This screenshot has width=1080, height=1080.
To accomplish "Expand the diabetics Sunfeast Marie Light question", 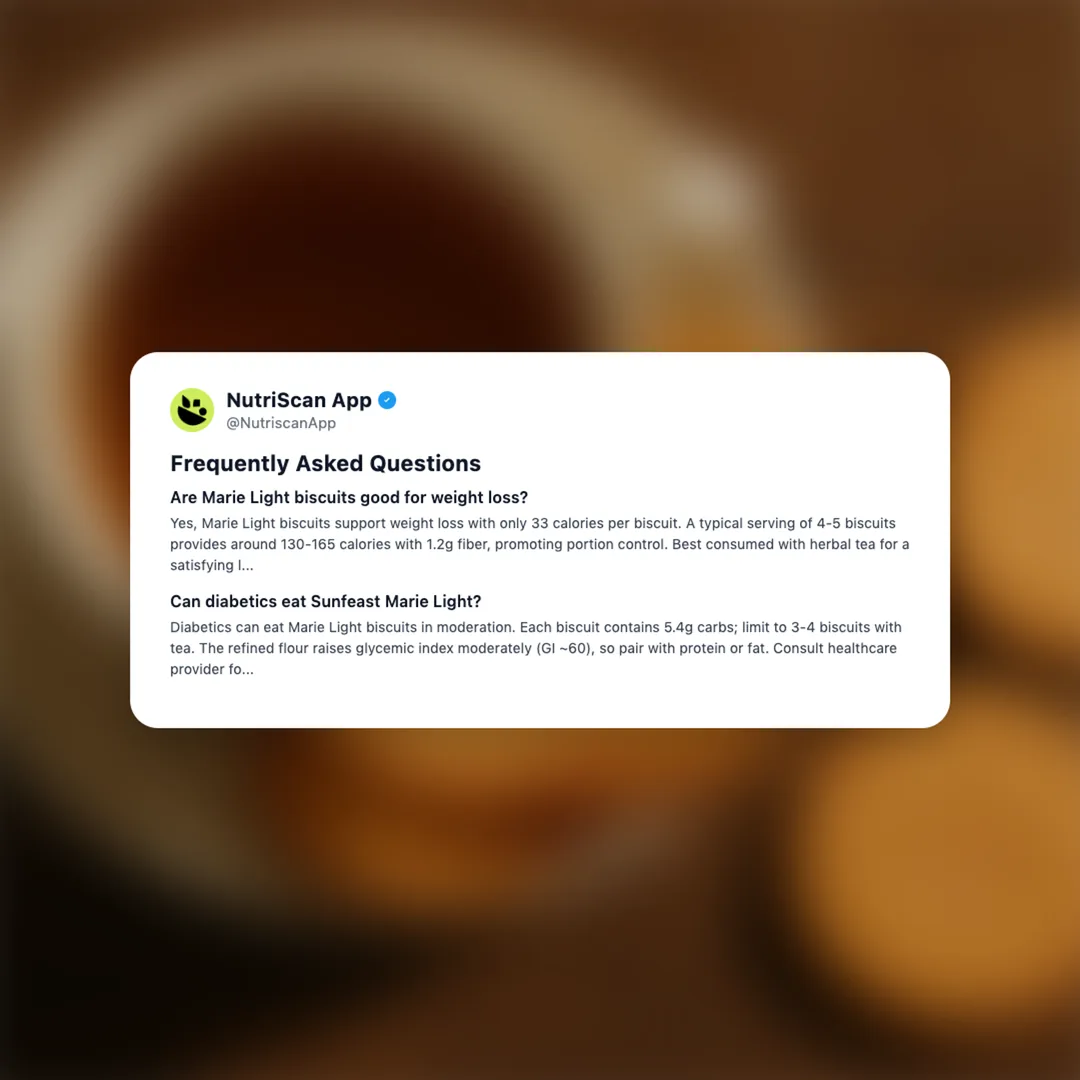I will [x=325, y=601].
